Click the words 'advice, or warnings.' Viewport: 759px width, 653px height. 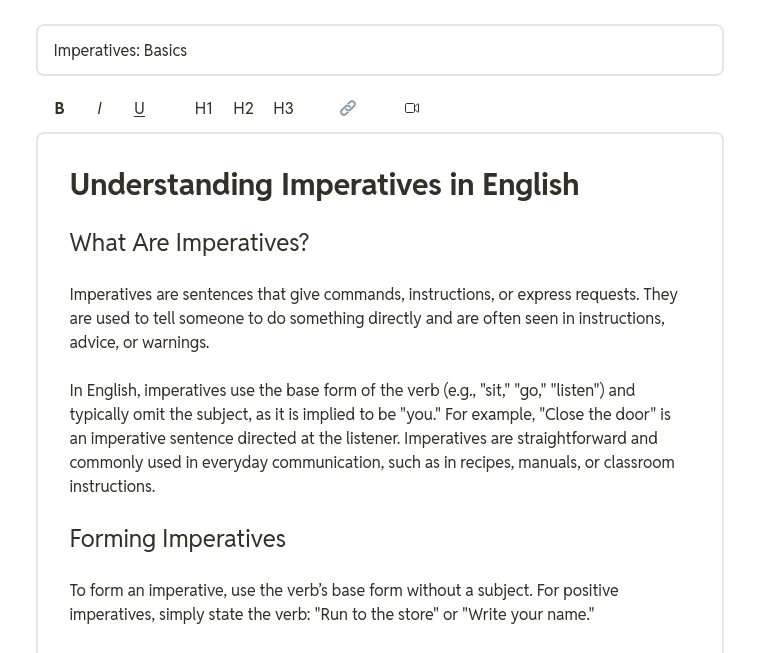(139, 343)
